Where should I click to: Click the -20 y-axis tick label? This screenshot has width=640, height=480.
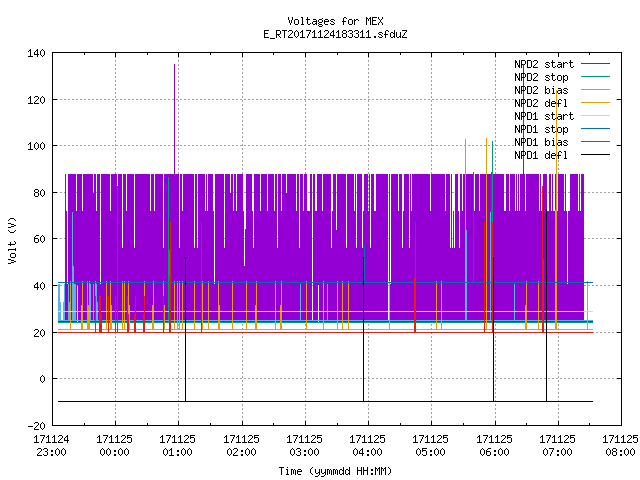(36, 426)
